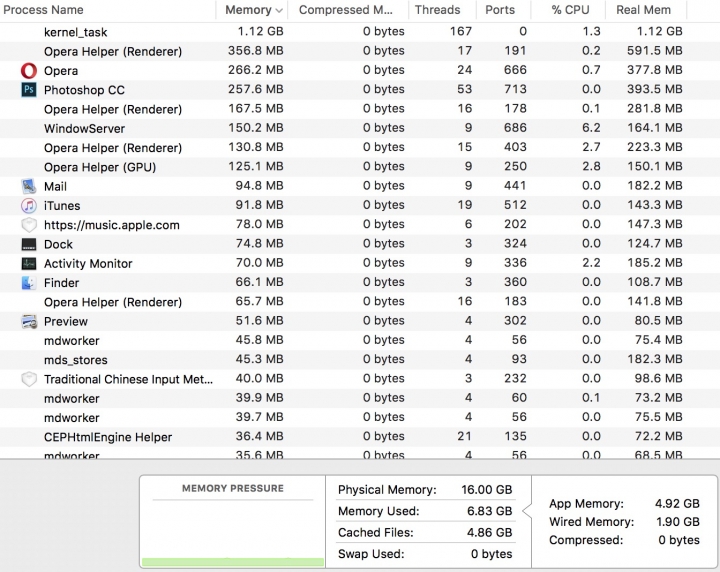720x572 pixels.
Task: Sort by % CPU column header
Action: tap(570, 10)
